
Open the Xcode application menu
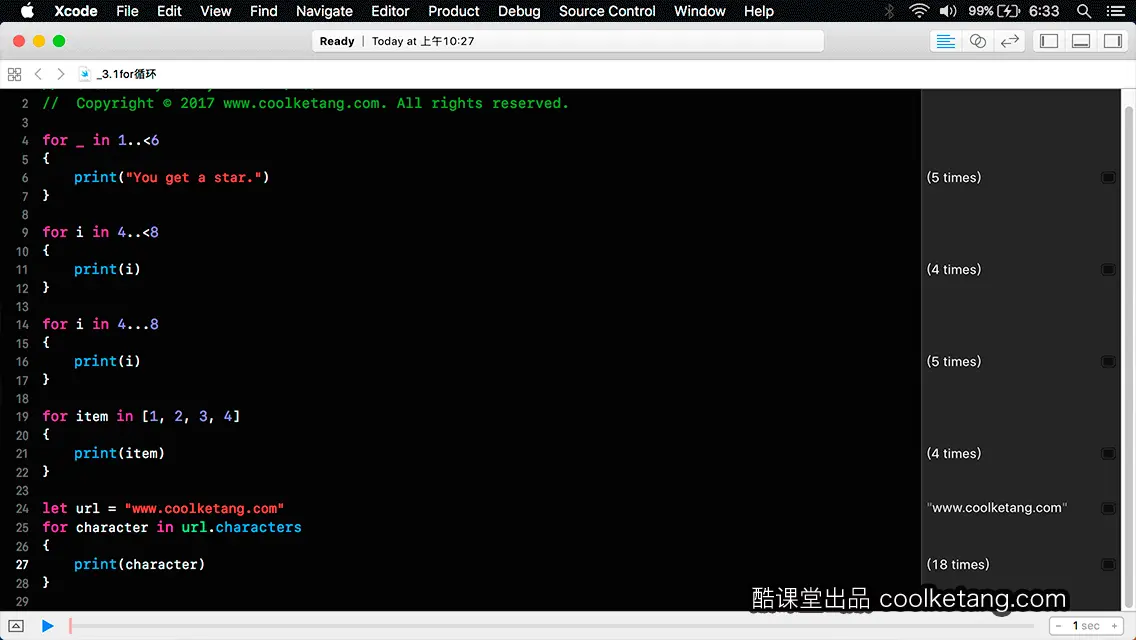[75, 11]
